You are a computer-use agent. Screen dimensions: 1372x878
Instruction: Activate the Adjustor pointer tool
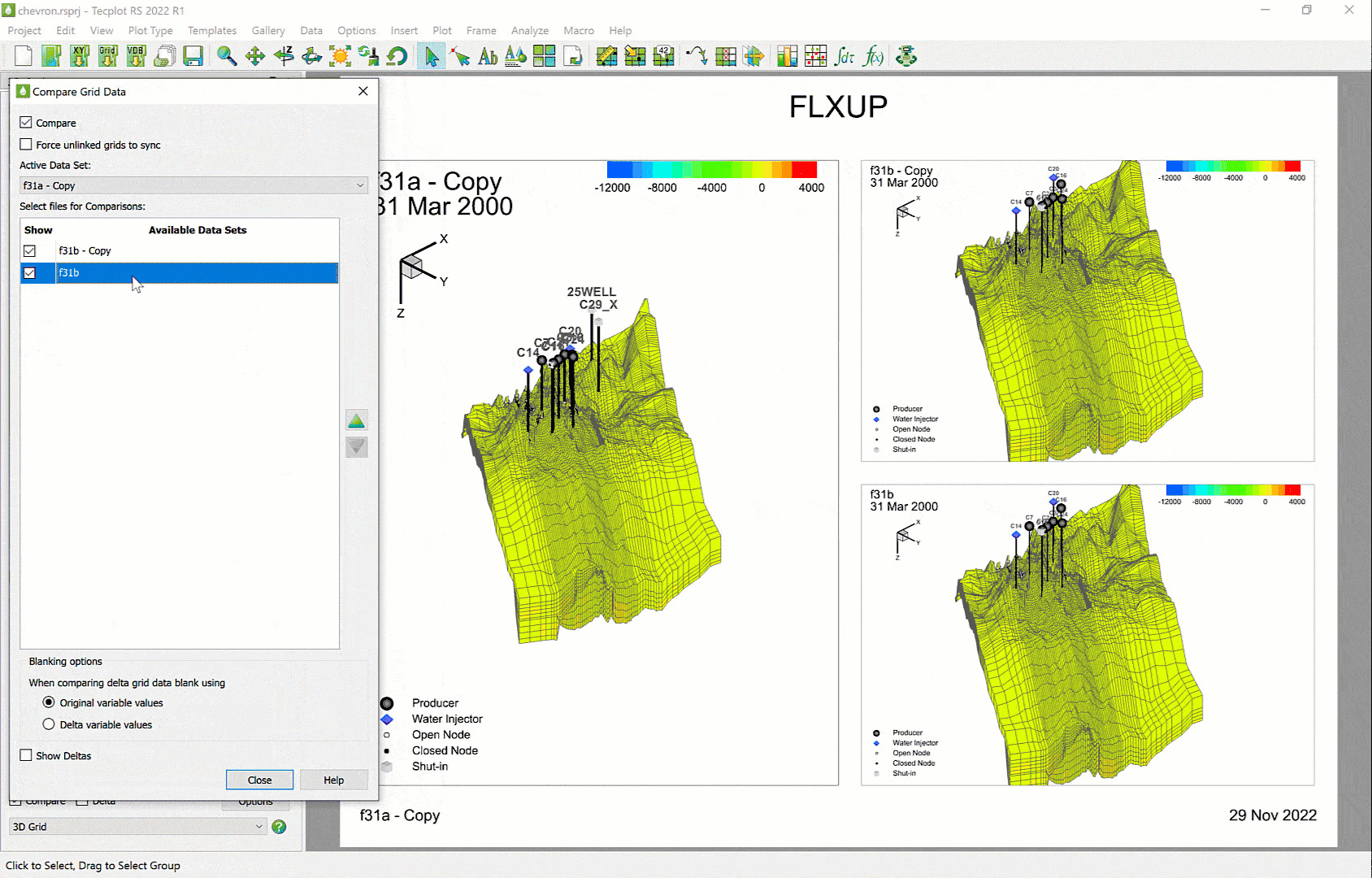[x=460, y=56]
